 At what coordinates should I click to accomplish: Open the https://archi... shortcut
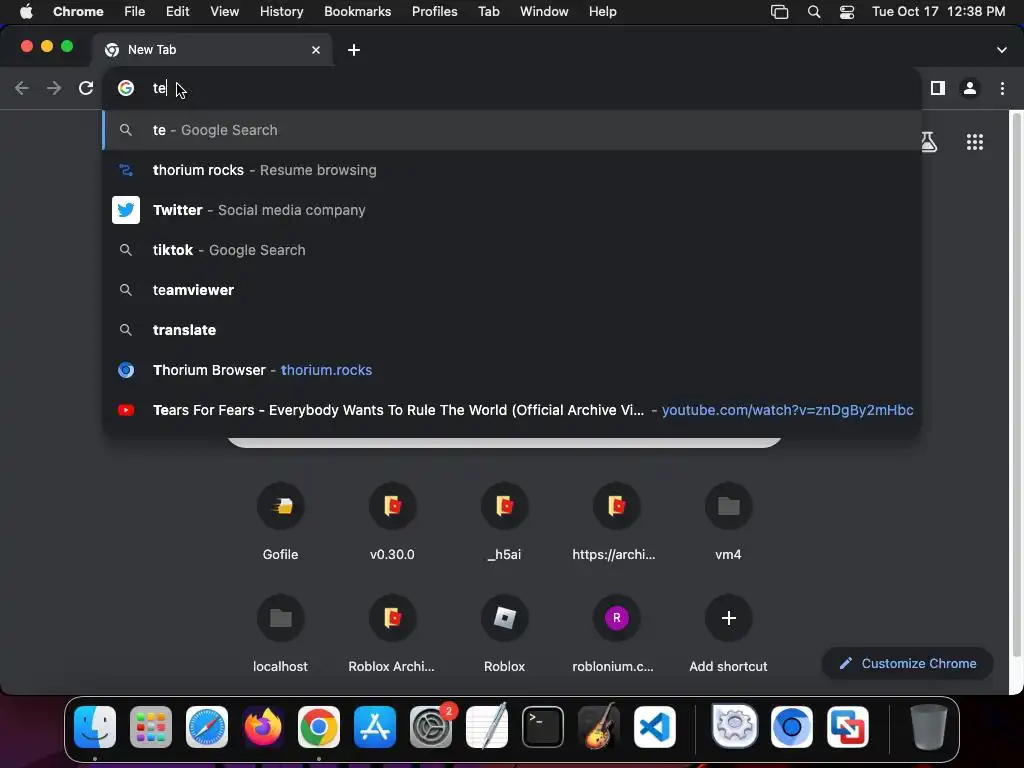[616, 522]
